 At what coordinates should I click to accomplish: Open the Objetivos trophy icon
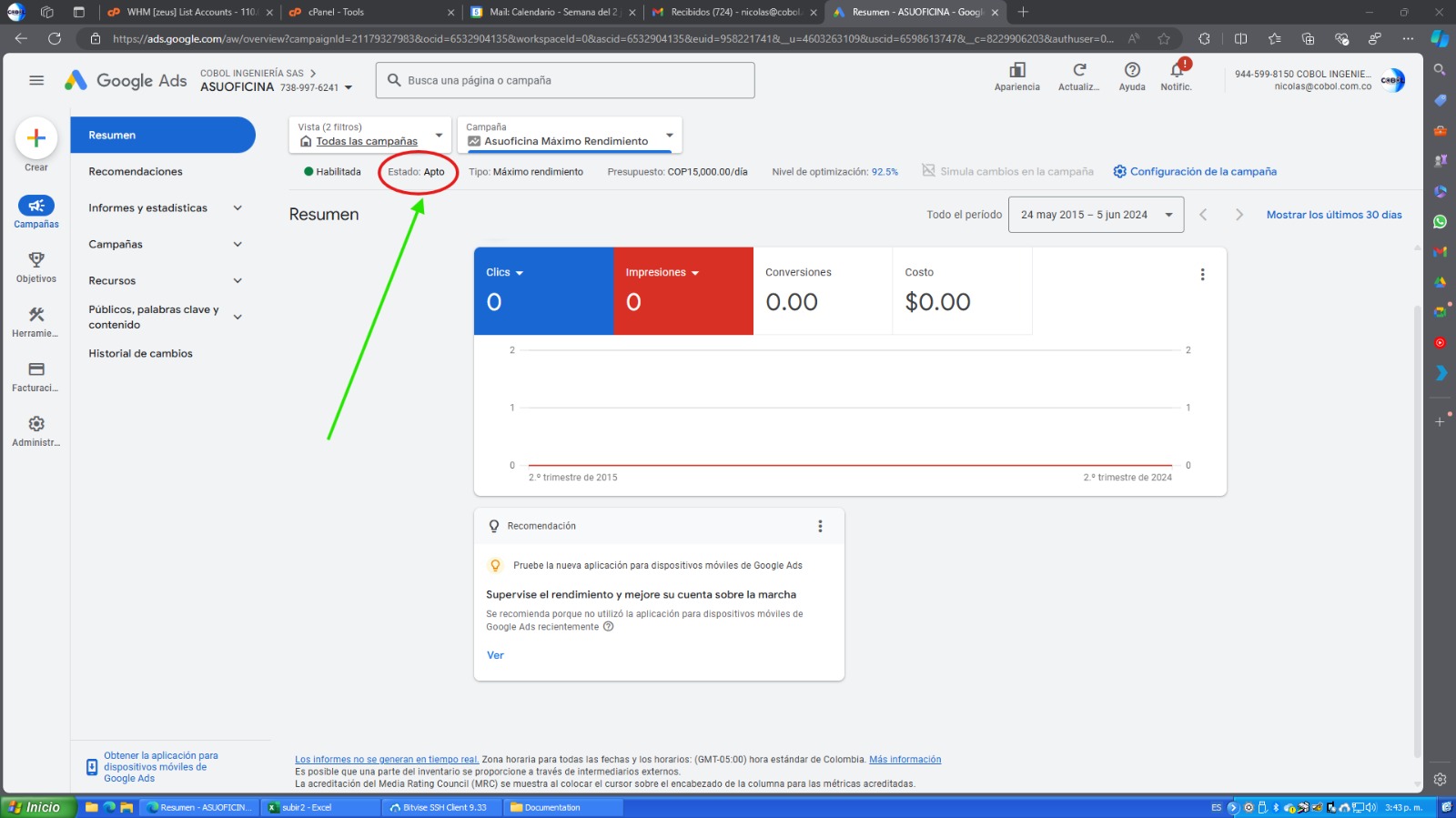pyautogui.click(x=36, y=260)
